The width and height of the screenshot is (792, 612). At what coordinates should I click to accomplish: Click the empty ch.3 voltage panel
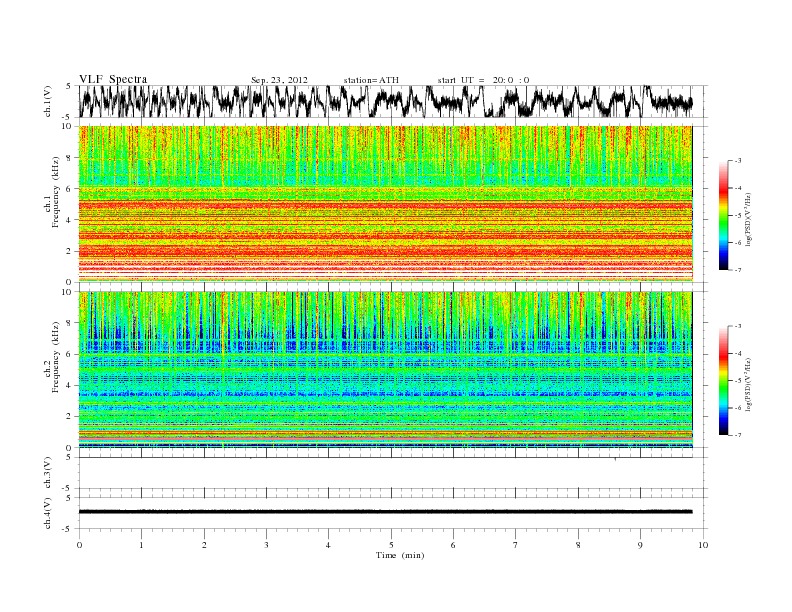(392, 473)
